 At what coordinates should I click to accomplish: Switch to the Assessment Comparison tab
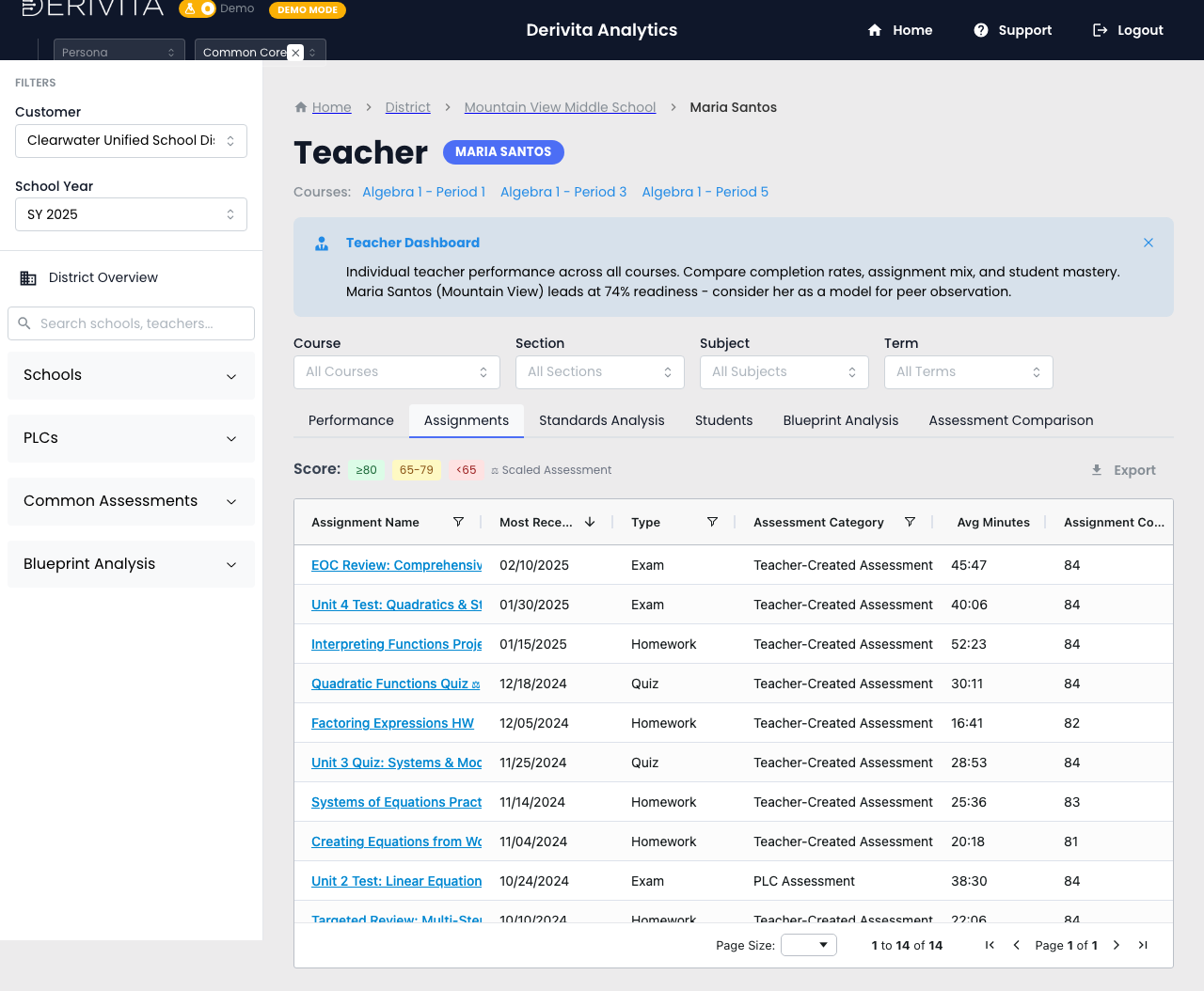[1011, 420]
